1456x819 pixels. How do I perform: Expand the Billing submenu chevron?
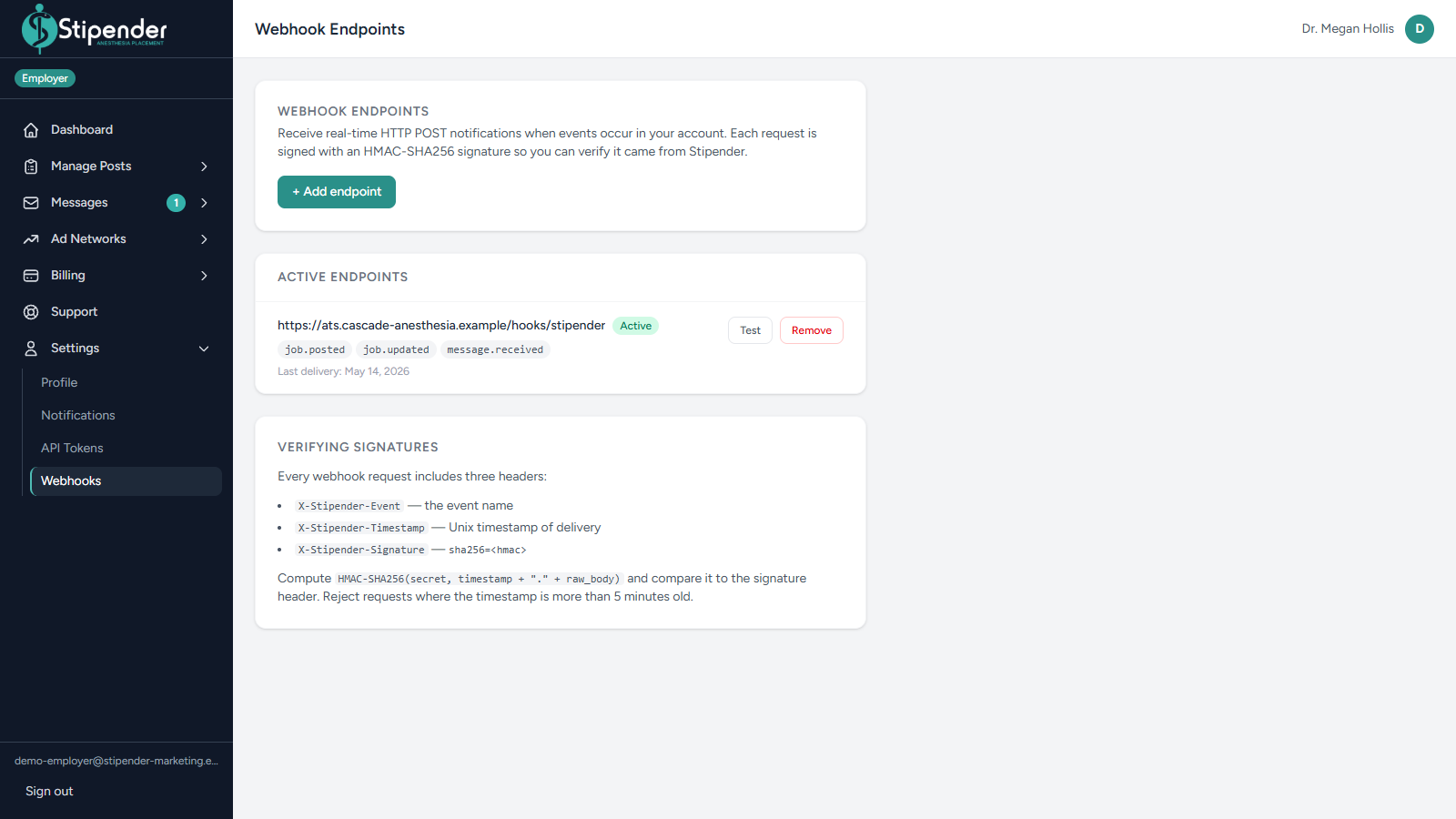[x=204, y=276]
